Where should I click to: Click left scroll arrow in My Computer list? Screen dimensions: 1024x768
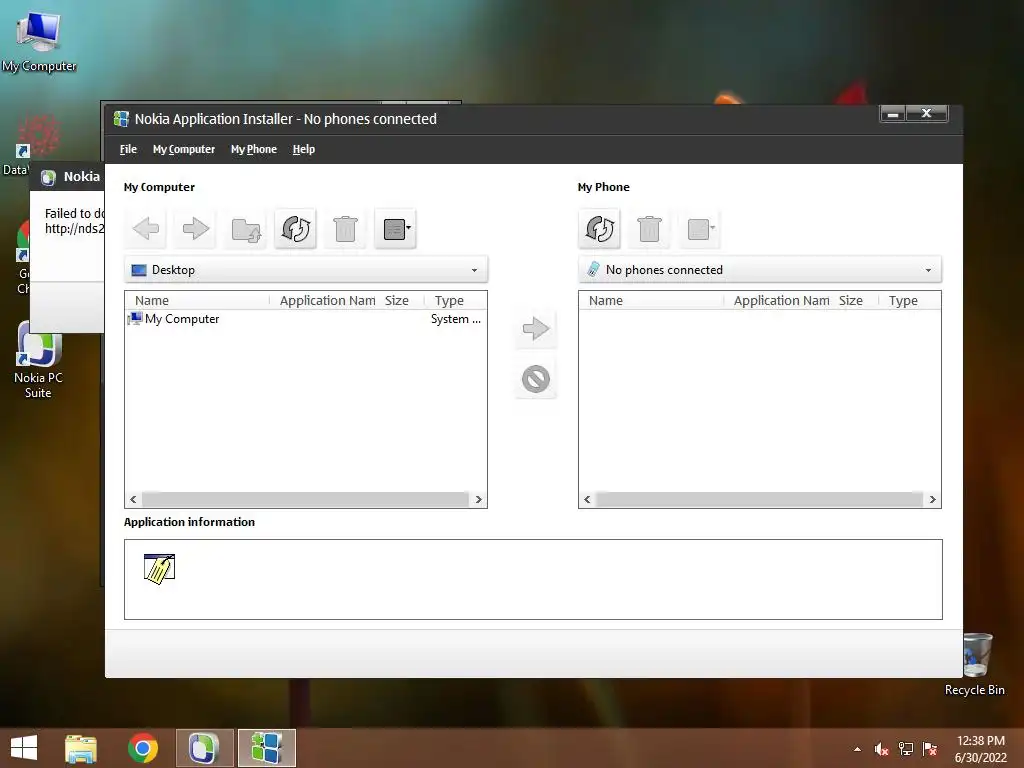[x=133, y=500]
